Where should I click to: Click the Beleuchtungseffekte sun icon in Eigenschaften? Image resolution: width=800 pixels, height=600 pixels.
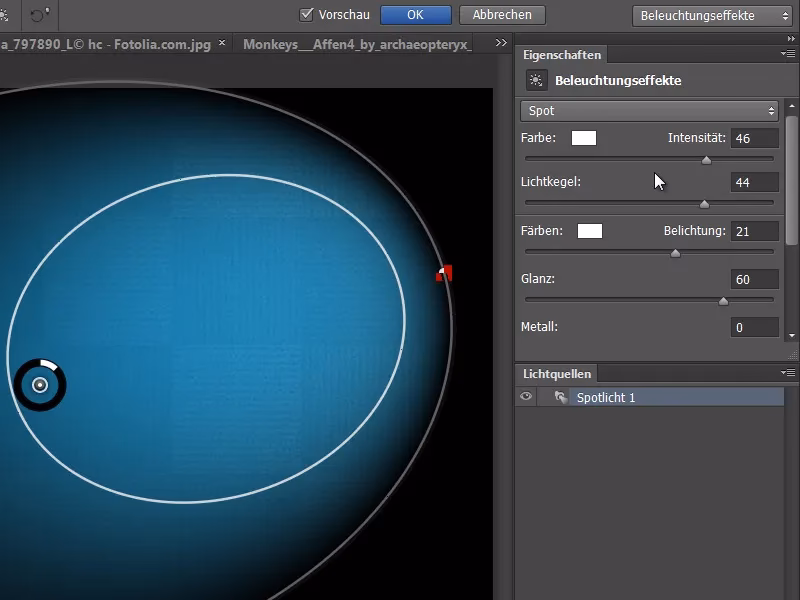pyautogui.click(x=536, y=81)
